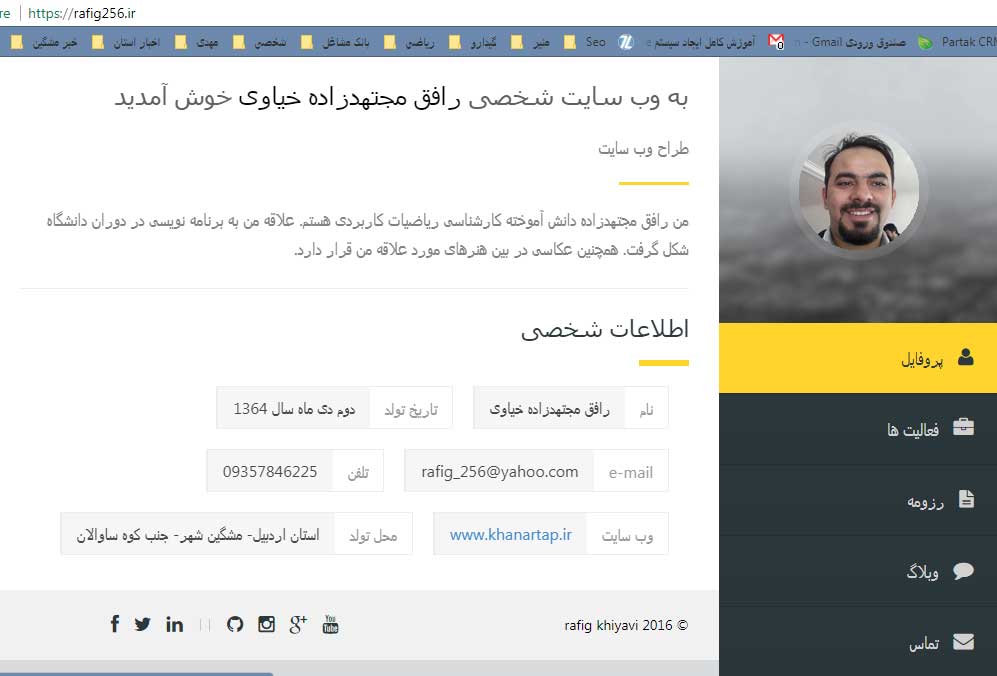This screenshot has width=997, height=676.
Task: Click the Gmail bookmark icon
Action: click(x=776, y=42)
